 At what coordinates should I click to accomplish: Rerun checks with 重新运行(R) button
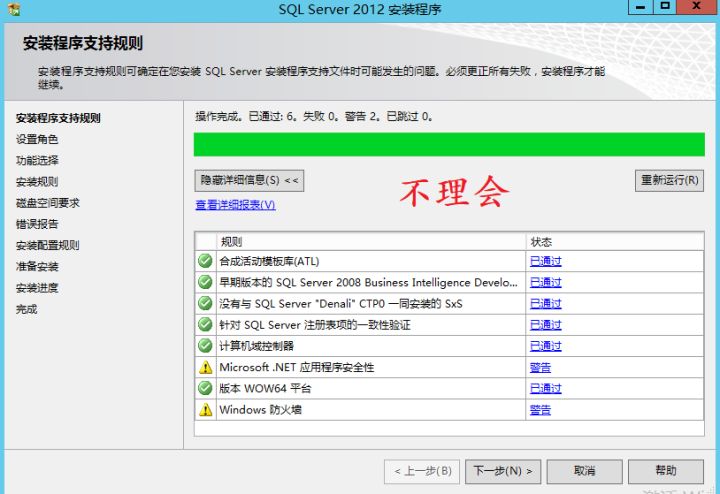pos(669,180)
